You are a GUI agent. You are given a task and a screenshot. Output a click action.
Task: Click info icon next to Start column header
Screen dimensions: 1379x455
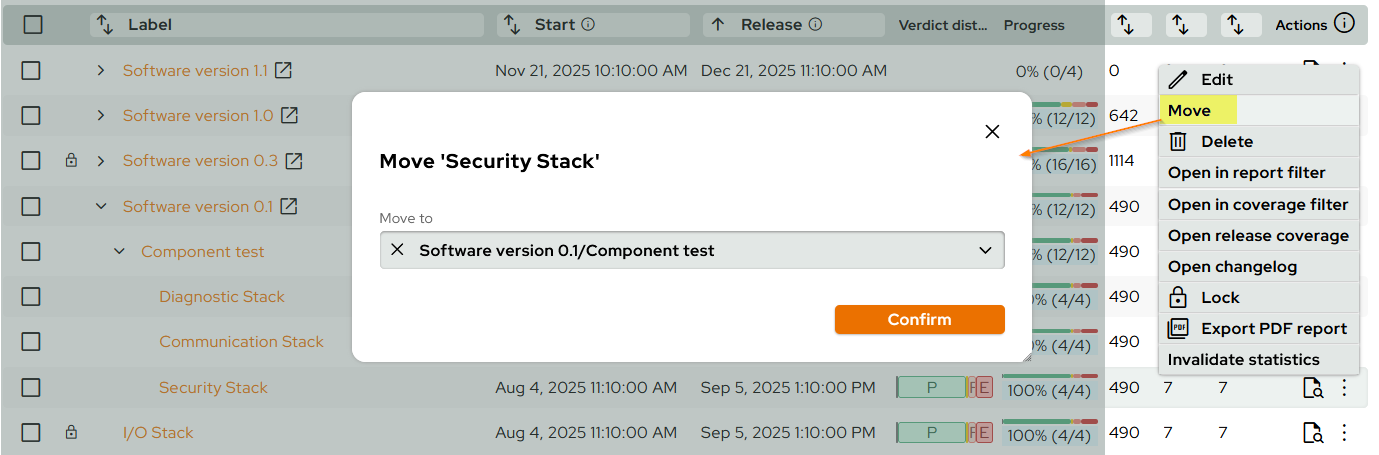[x=588, y=24]
